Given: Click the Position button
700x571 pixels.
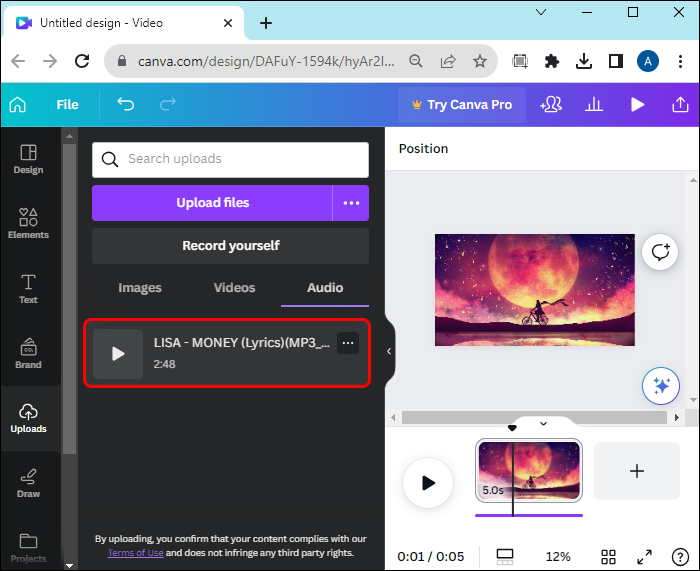Looking at the screenshot, I should tap(423, 149).
